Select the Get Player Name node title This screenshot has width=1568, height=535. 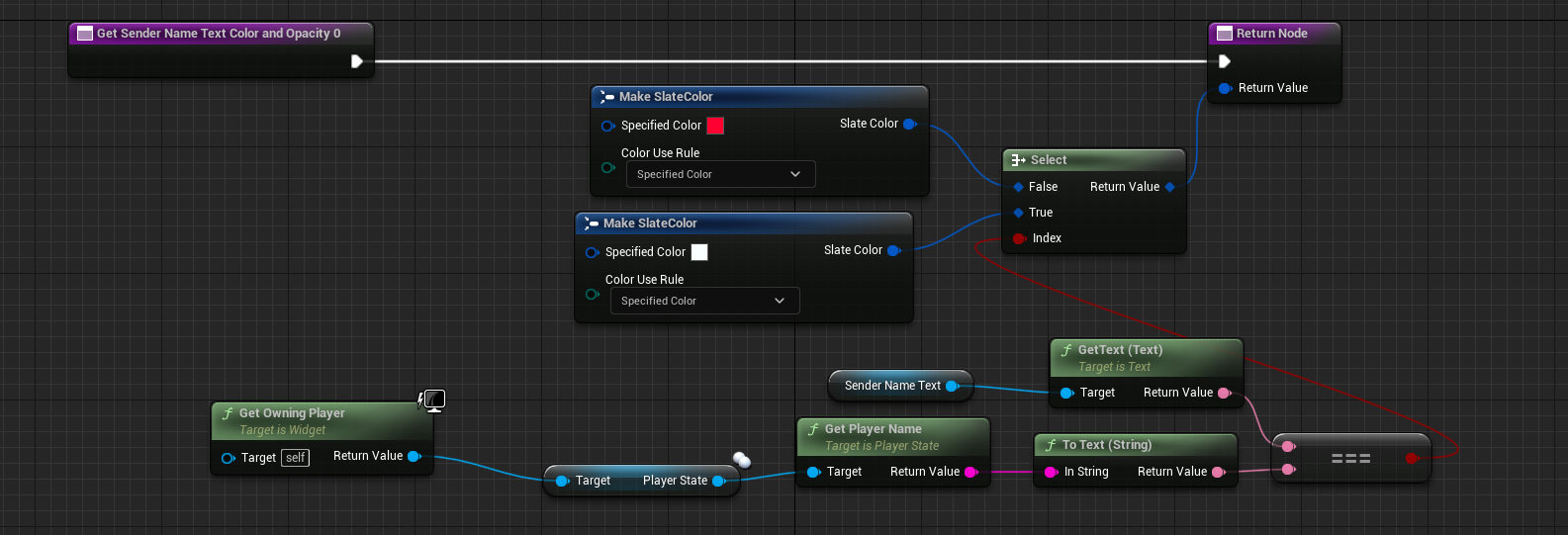[x=873, y=429]
